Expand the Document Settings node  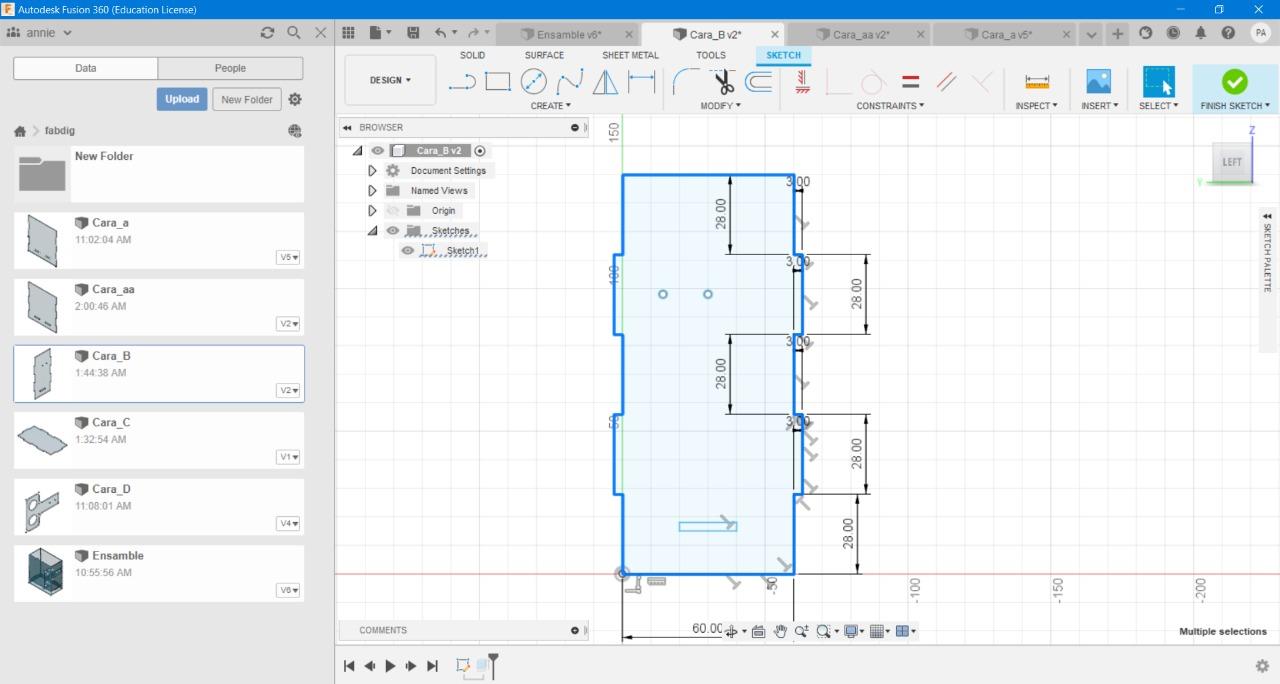pyautogui.click(x=372, y=171)
